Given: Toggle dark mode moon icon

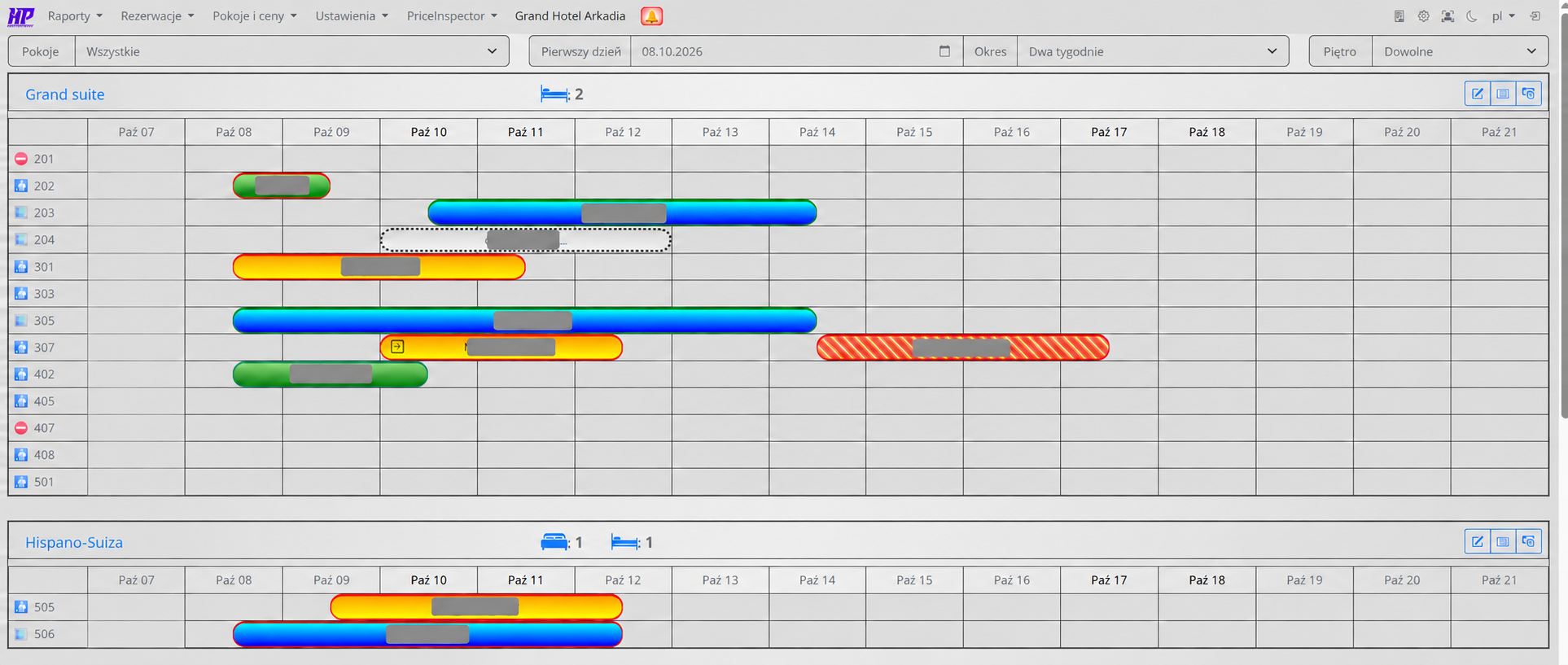Looking at the screenshot, I should point(1472,16).
